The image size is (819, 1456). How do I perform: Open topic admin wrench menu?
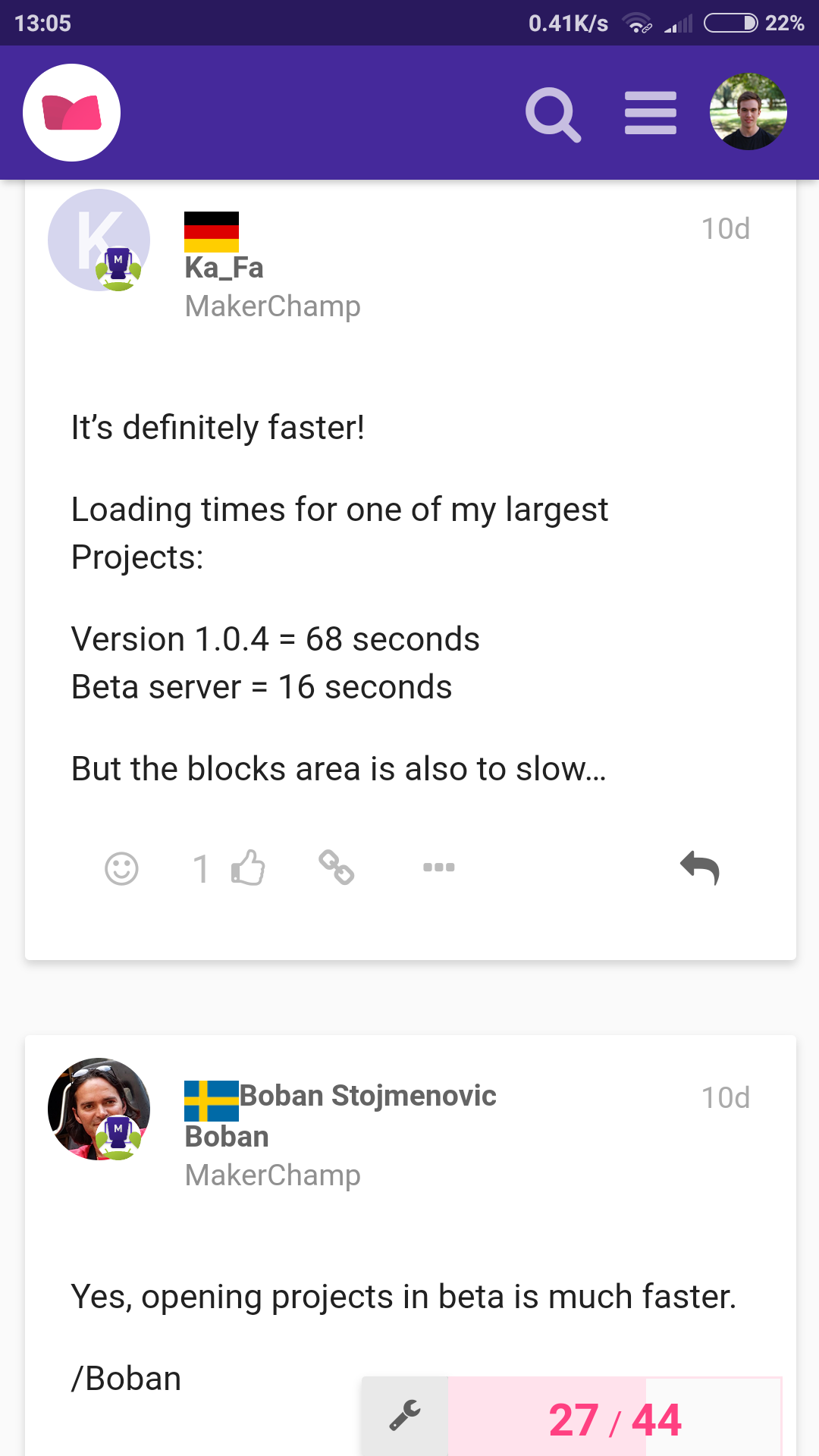405,1415
